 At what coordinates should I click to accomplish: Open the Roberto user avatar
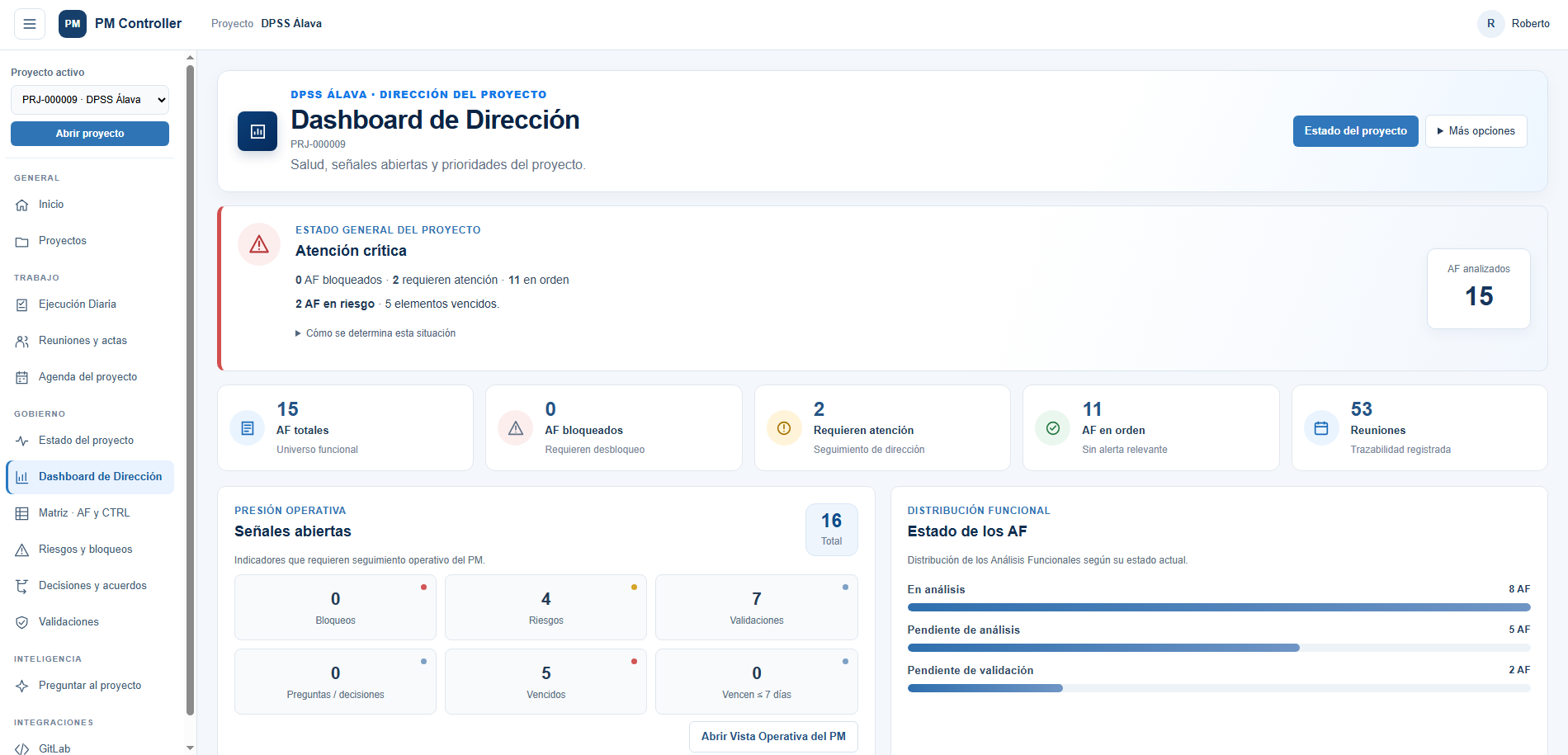[x=1490, y=24]
